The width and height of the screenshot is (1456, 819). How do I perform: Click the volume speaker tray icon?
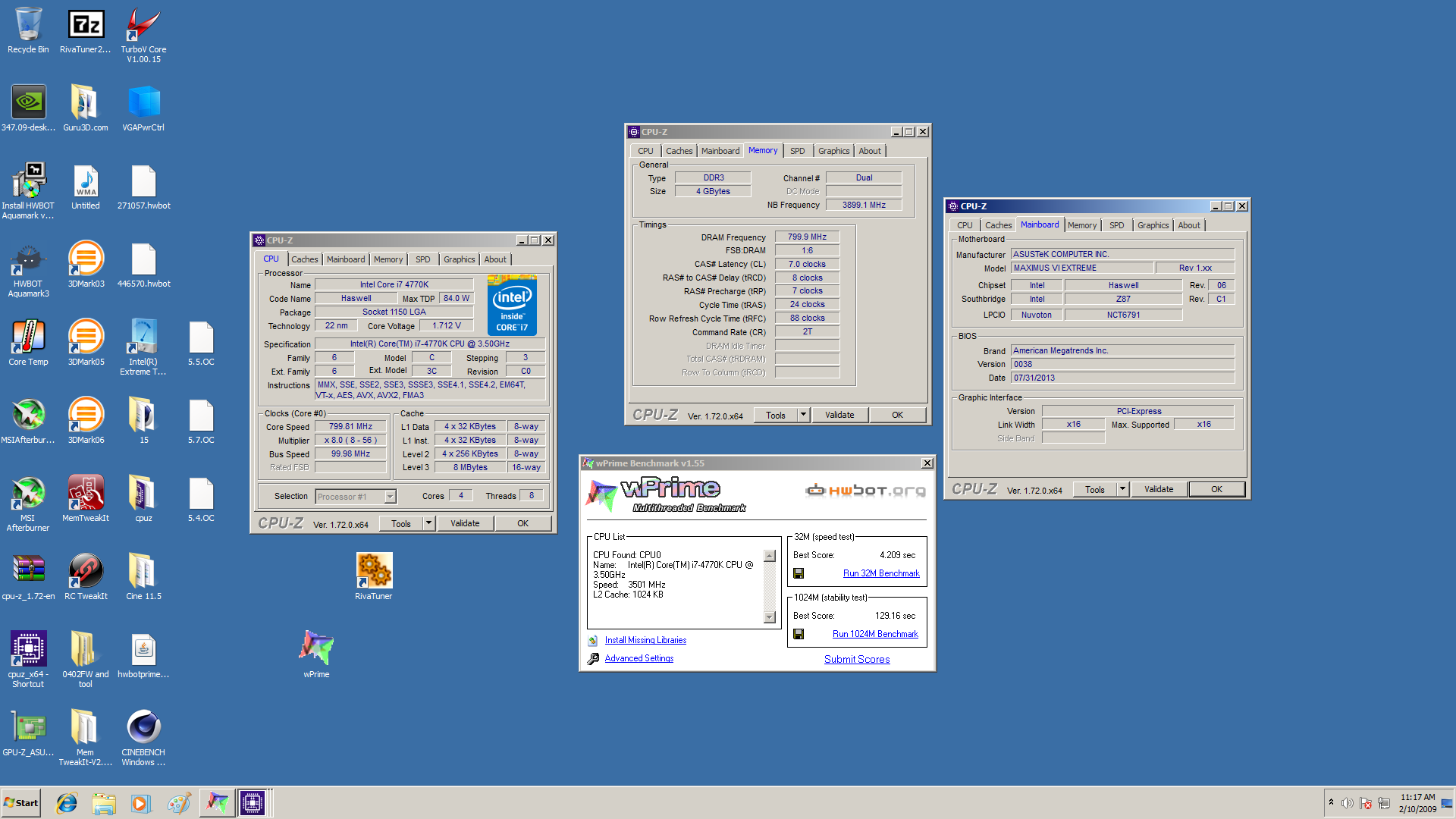point(1347,803)
